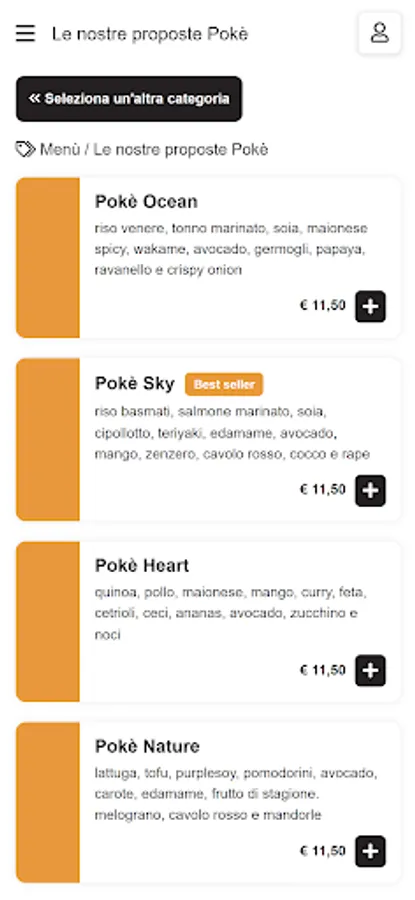The image size is (415, 900).
Task: Open the Pokè Heart item title
Action: tap(142, 565)
